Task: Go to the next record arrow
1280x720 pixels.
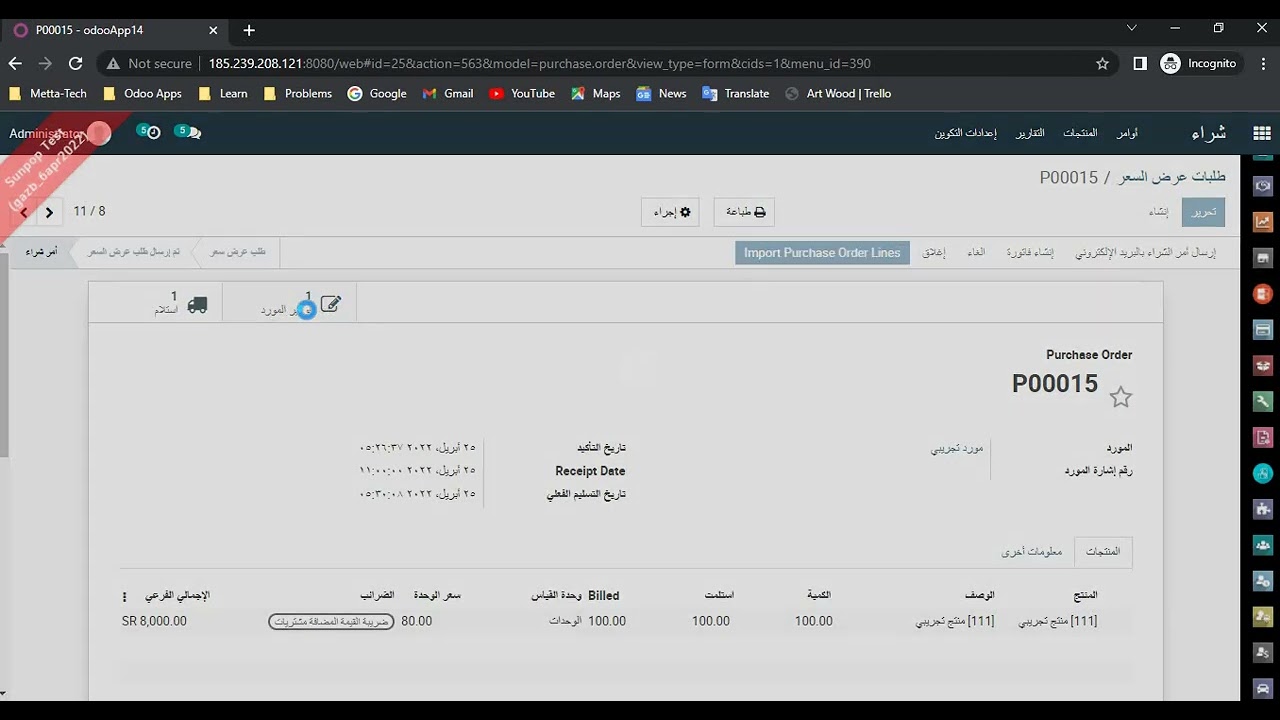Action: 49,212
